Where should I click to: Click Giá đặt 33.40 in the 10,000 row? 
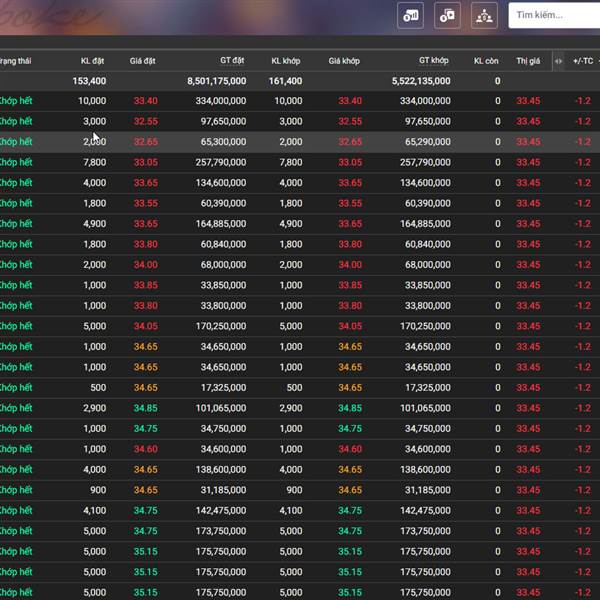tap(145, 101)
